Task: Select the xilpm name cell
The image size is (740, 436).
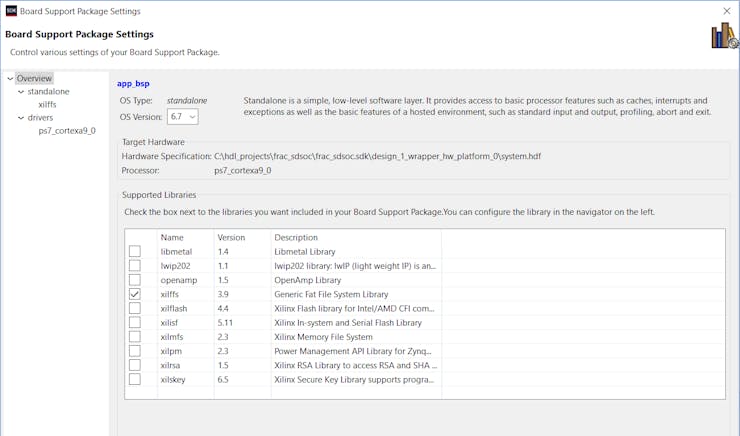Action: [x=171, y=351]
